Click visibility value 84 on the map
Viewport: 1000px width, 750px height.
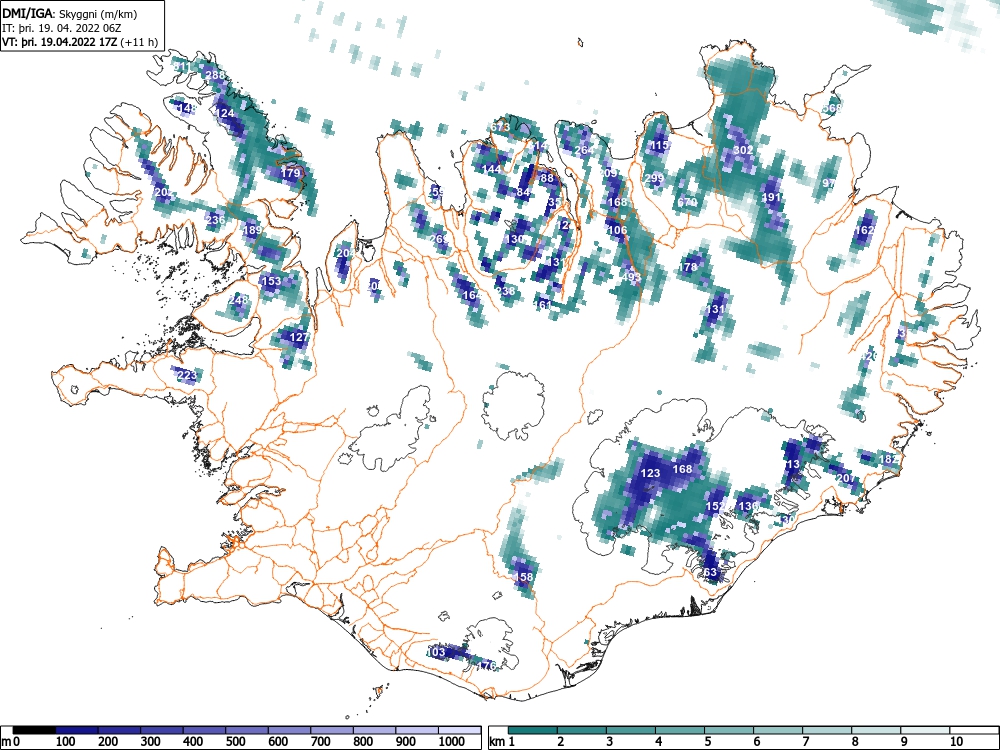tap(523, 192)
